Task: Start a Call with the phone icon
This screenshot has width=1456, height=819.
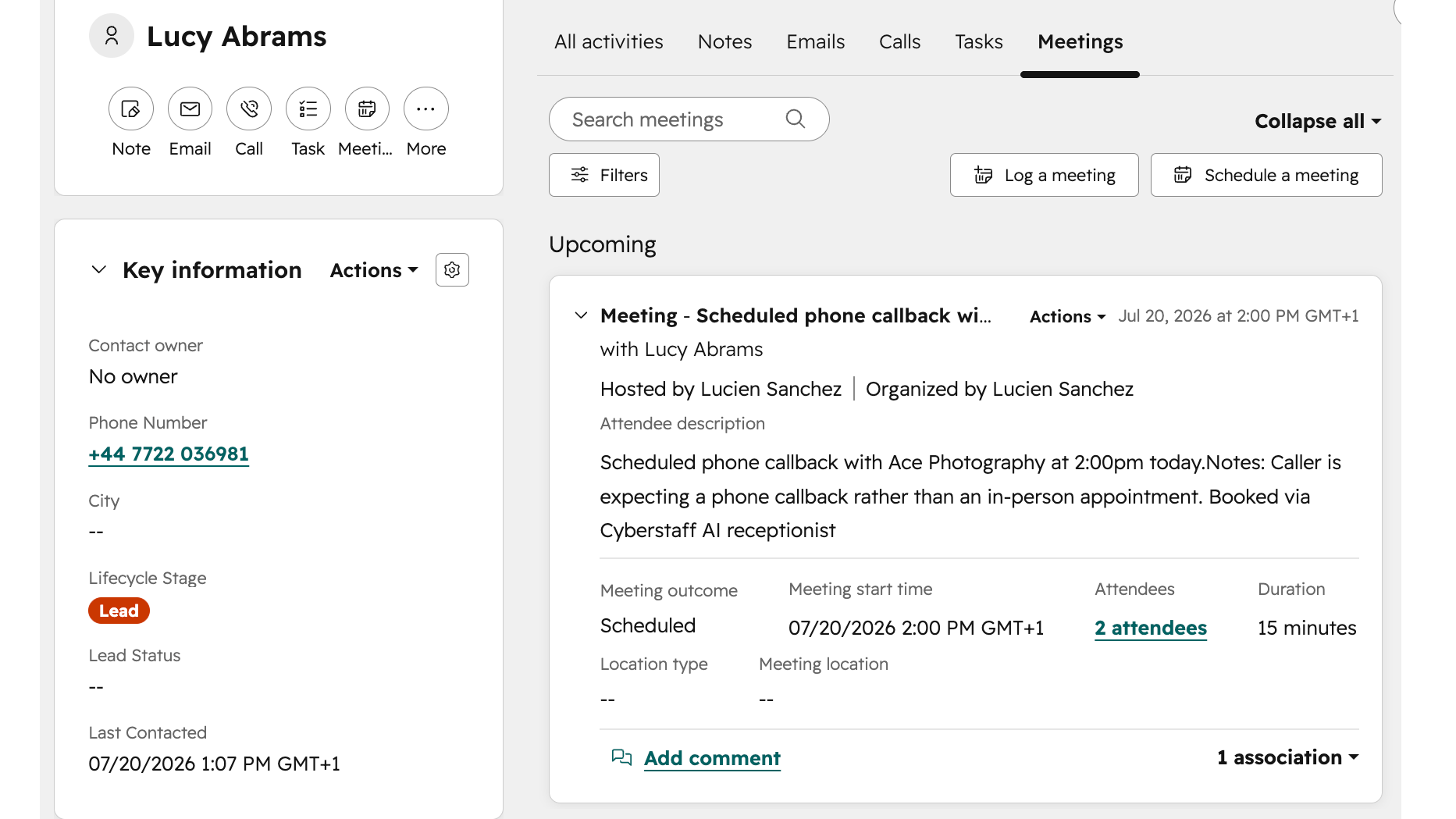Action: coord(249,109)
